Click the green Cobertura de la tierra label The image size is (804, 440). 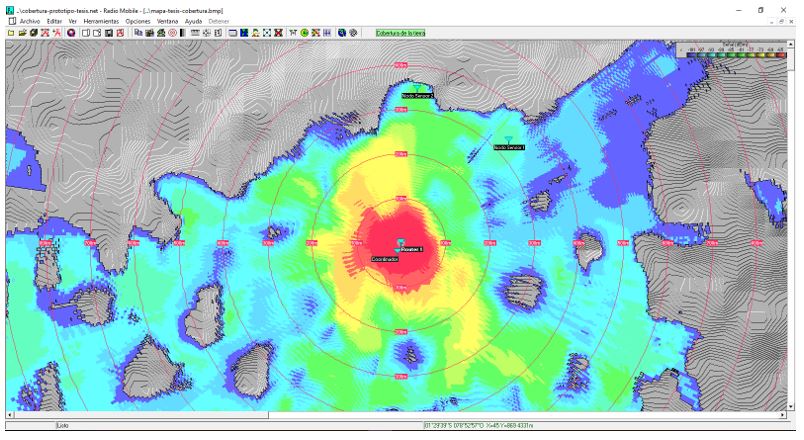(x=400, y=33)
